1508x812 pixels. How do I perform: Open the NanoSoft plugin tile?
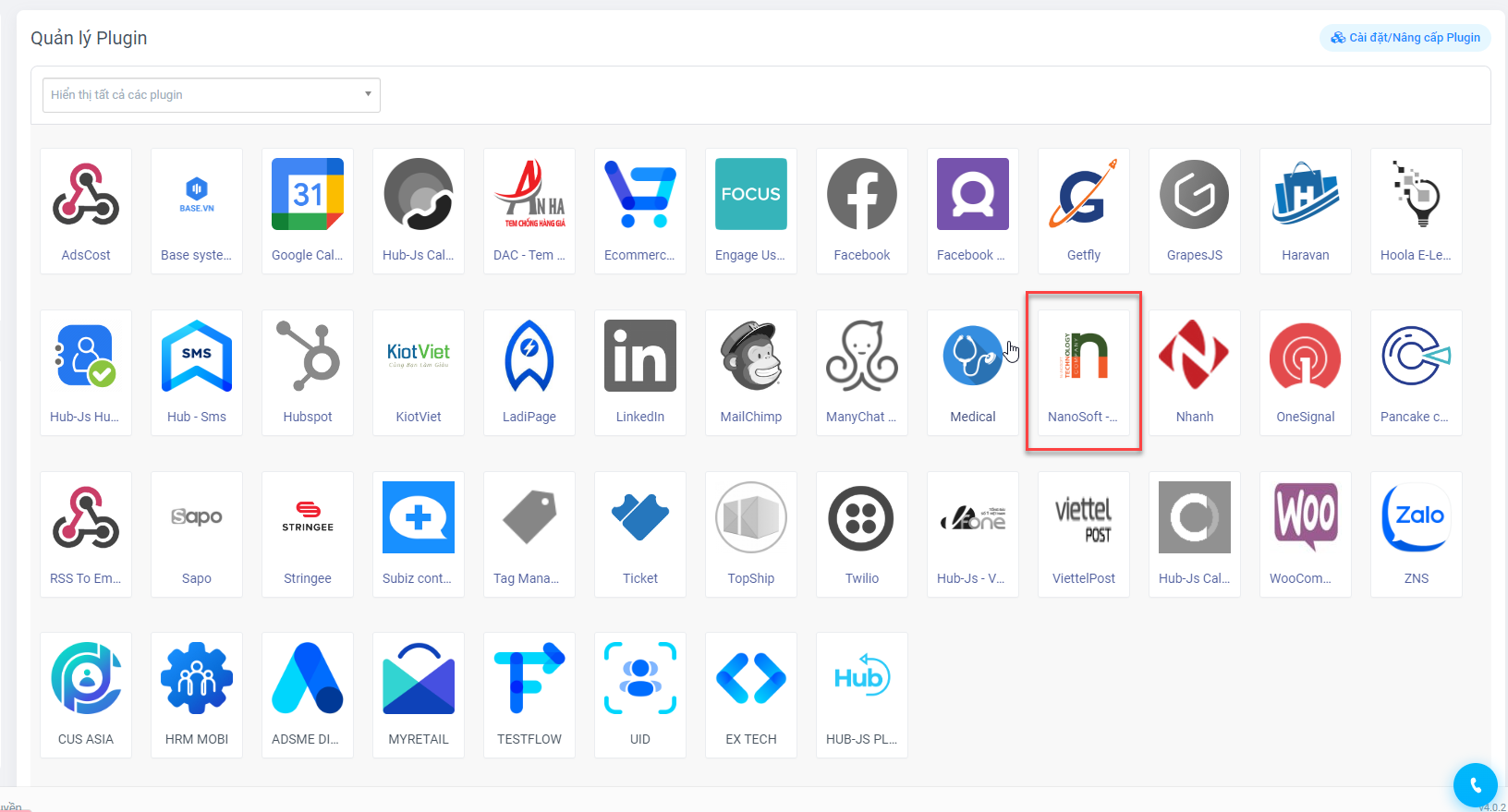(x=1083, y=371)
